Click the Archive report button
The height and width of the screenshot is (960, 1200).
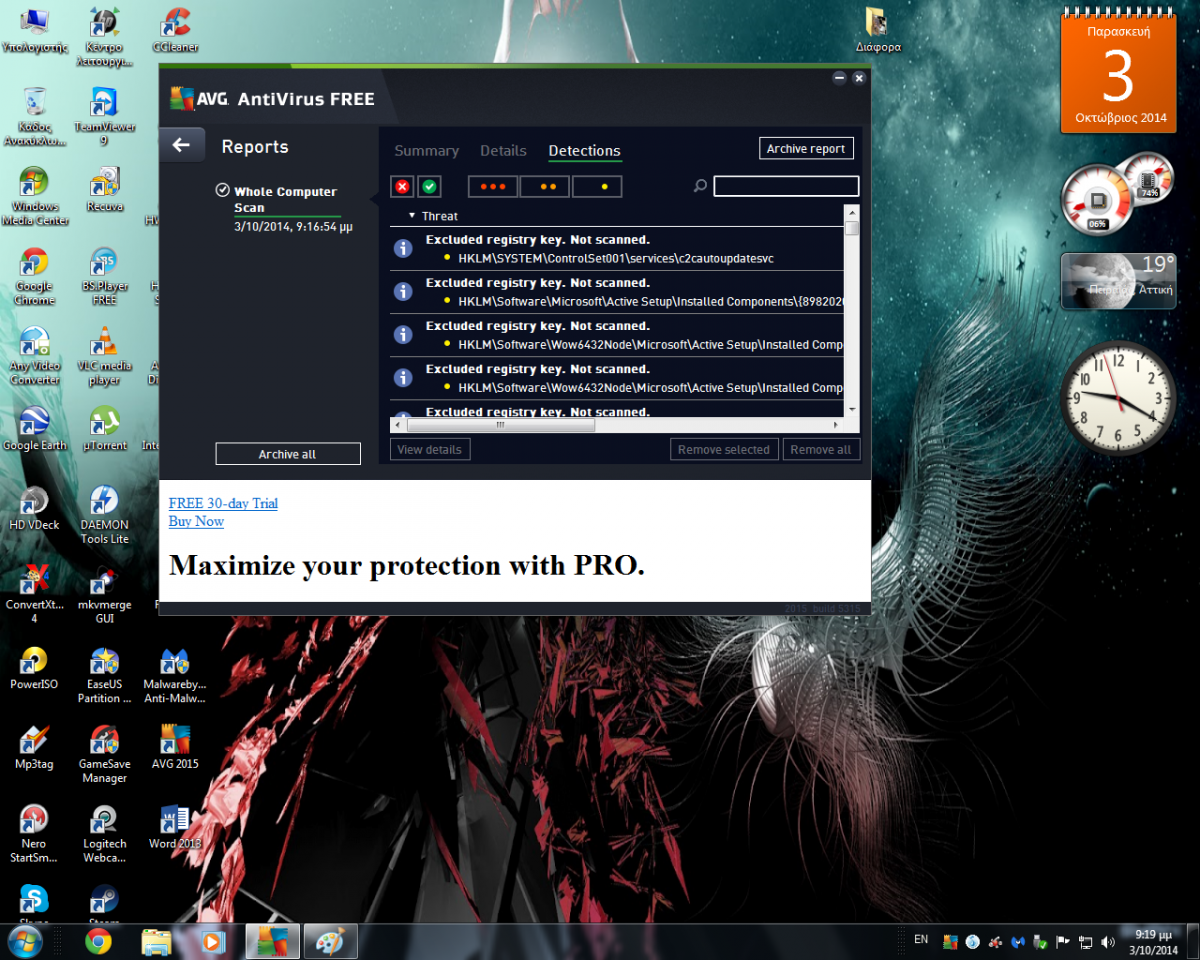pos(806,148)
